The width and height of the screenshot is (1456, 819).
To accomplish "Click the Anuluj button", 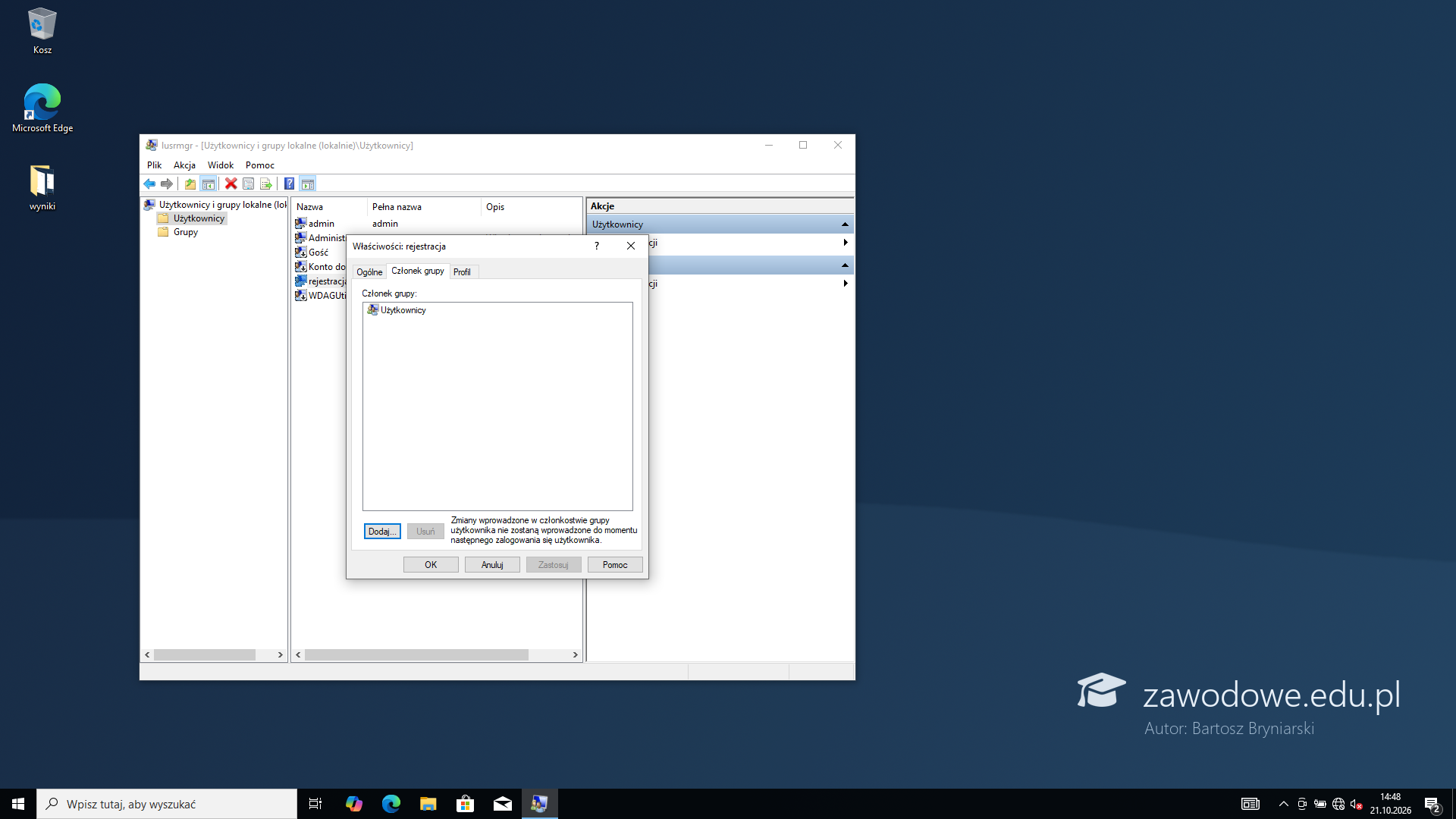I will point(492,565).
